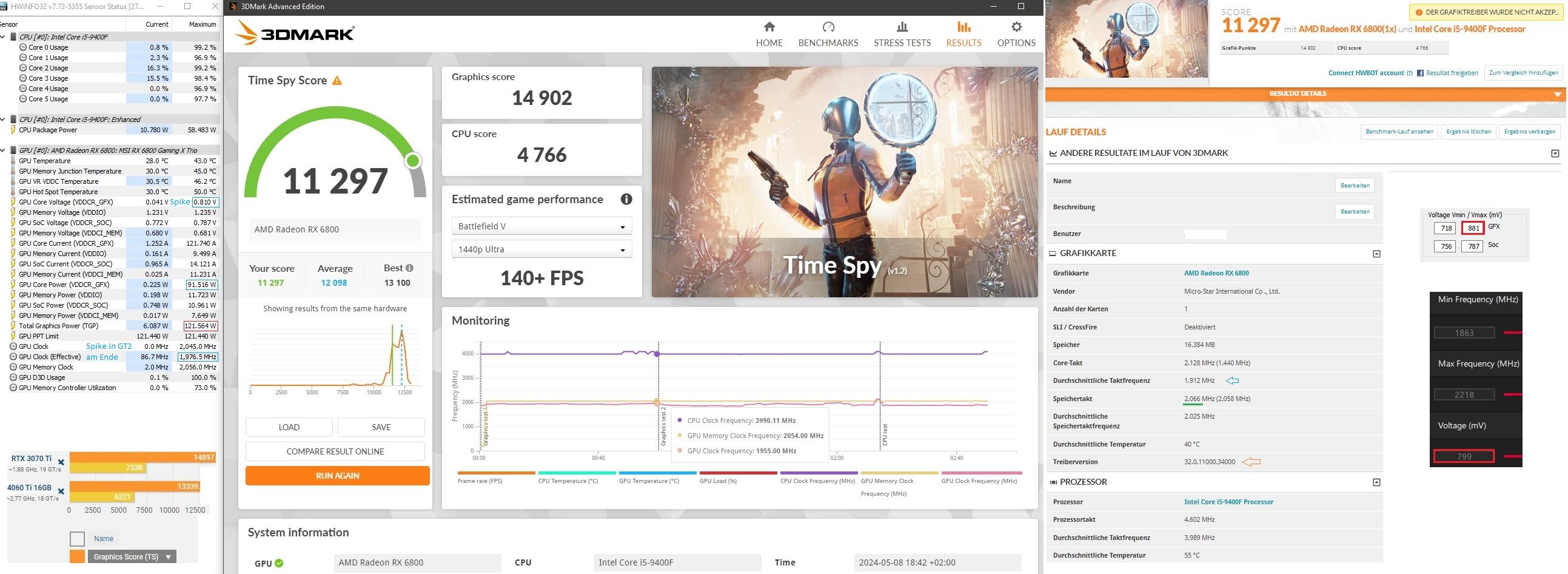Open the HOME section in 3DMark
This screenshot has height=574, width=1568.
[769, 34]
